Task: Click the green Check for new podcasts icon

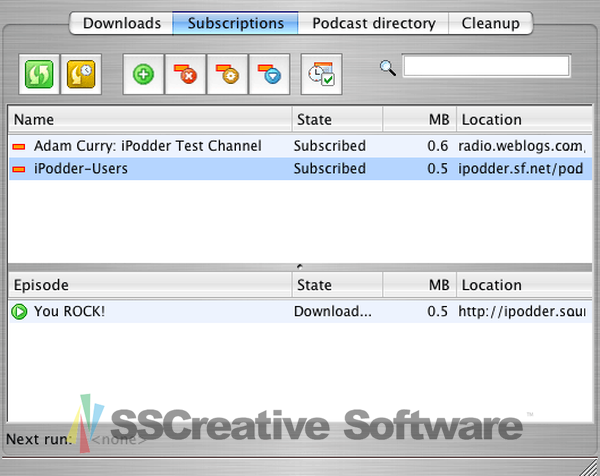Action: click(x=39, y=74)
